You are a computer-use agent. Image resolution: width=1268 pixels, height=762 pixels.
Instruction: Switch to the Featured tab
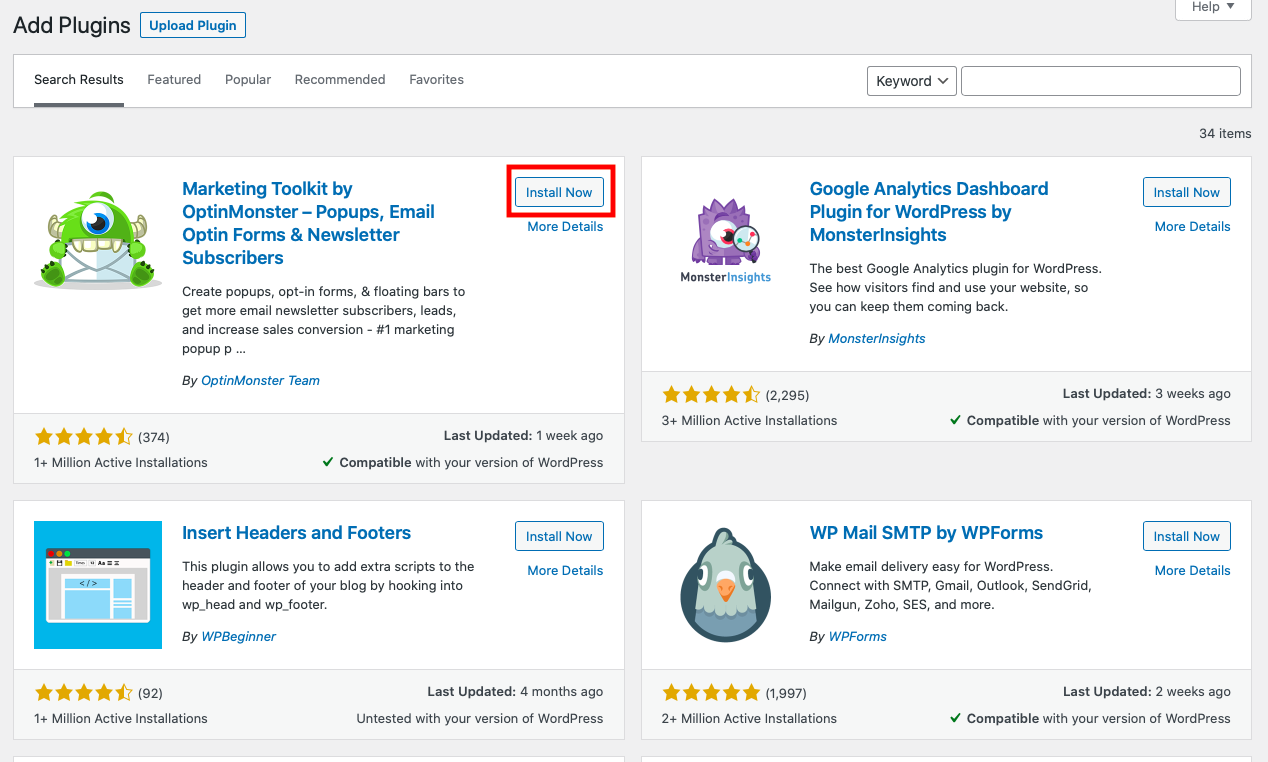coord(174,80)
